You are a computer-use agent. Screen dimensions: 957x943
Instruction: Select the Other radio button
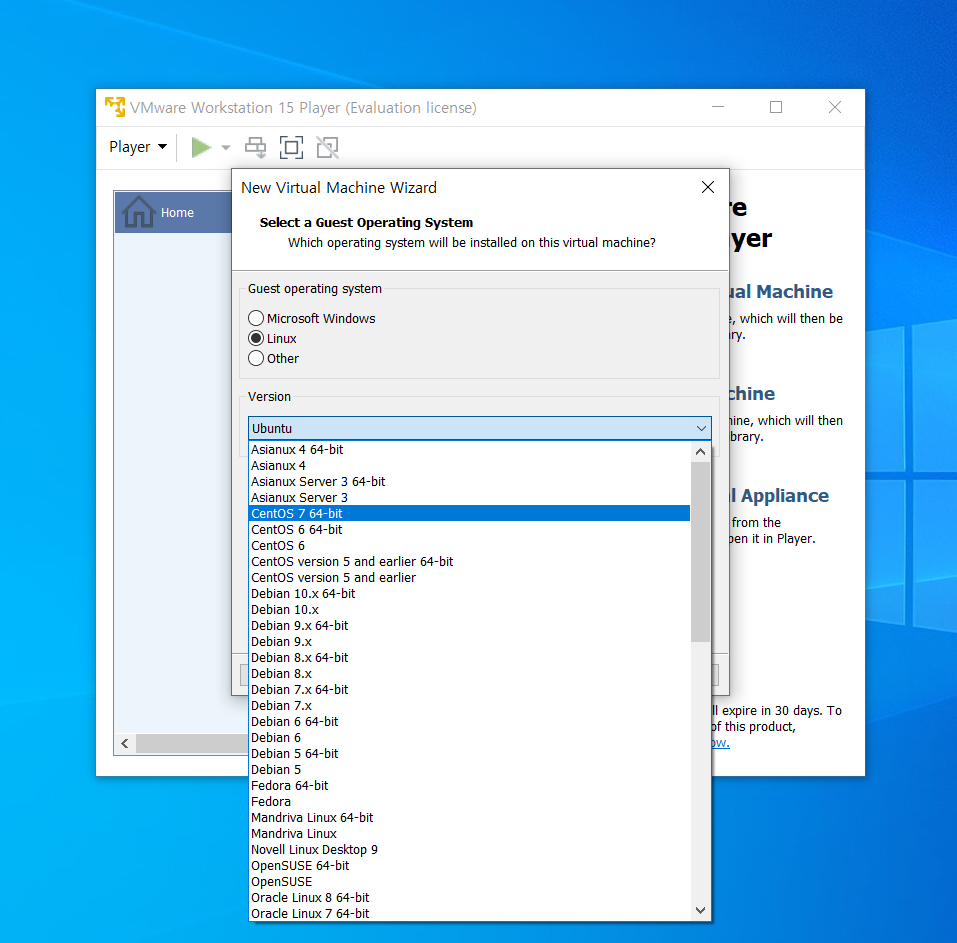[x=273, y=358]
